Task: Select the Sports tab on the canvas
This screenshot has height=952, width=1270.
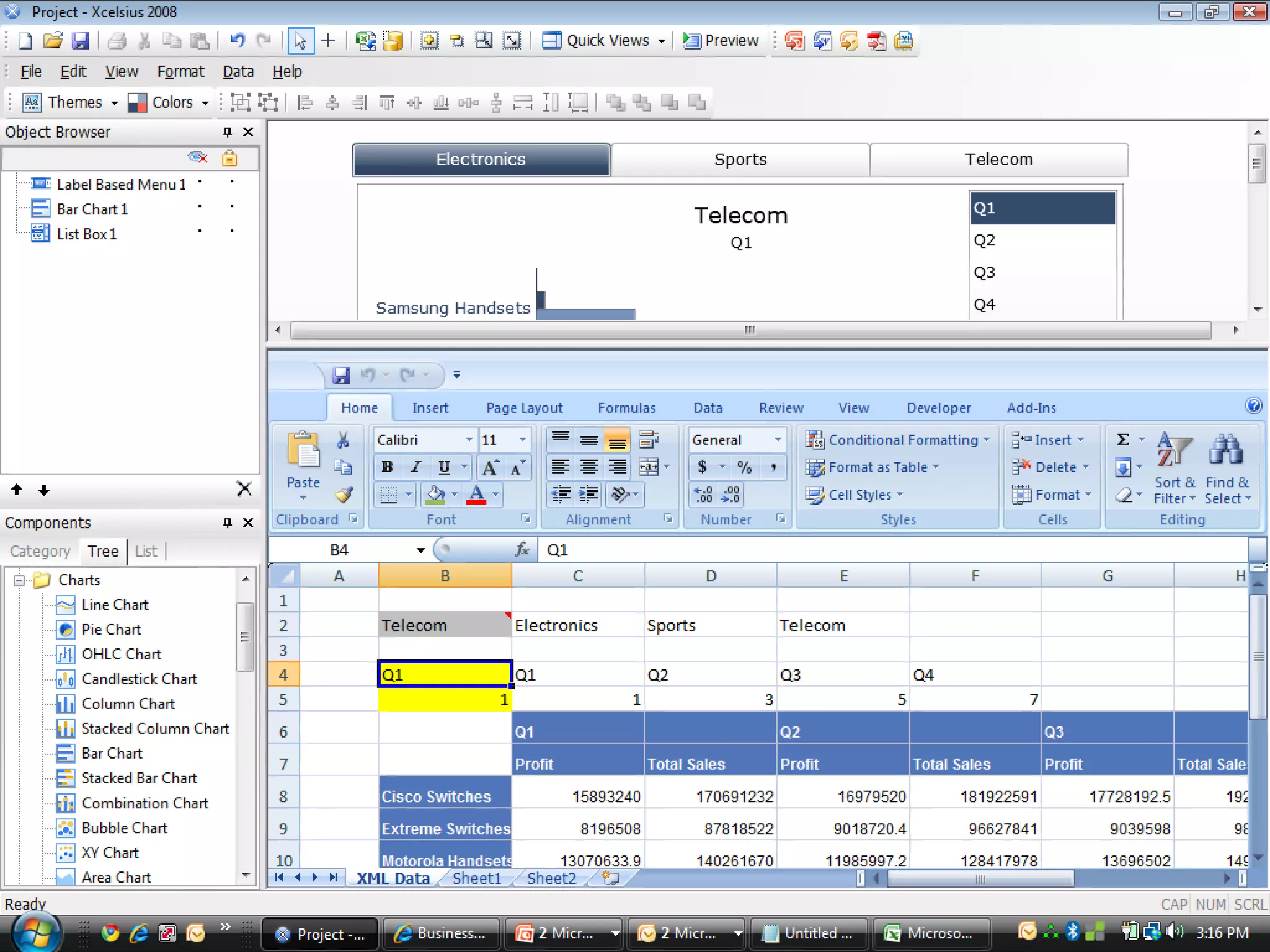Action: point(740,159)
